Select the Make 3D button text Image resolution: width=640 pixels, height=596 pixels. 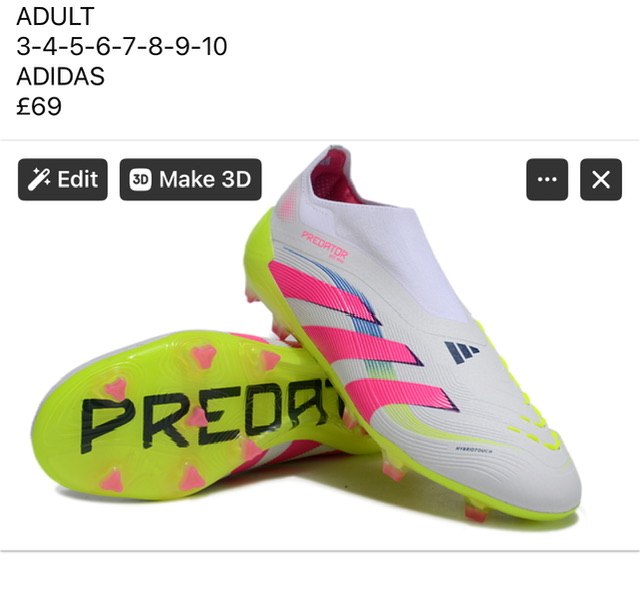tap(205, 179)
